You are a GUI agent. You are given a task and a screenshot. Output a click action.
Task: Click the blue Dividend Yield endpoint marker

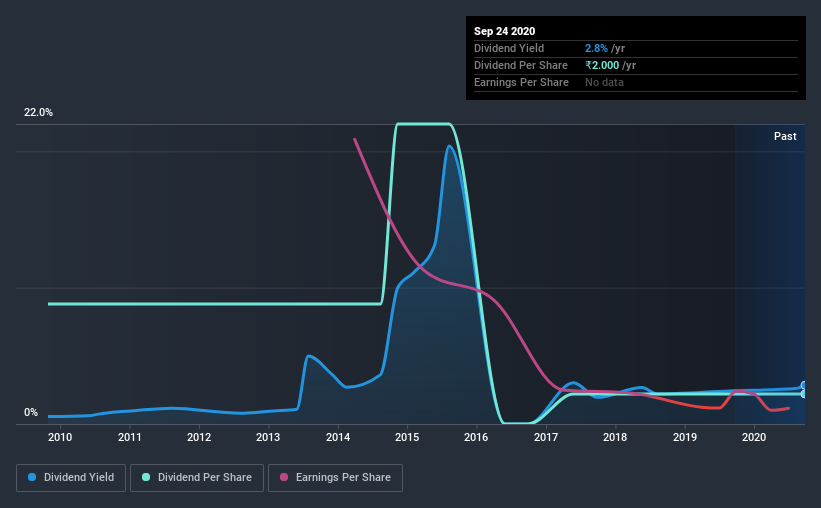804,385
